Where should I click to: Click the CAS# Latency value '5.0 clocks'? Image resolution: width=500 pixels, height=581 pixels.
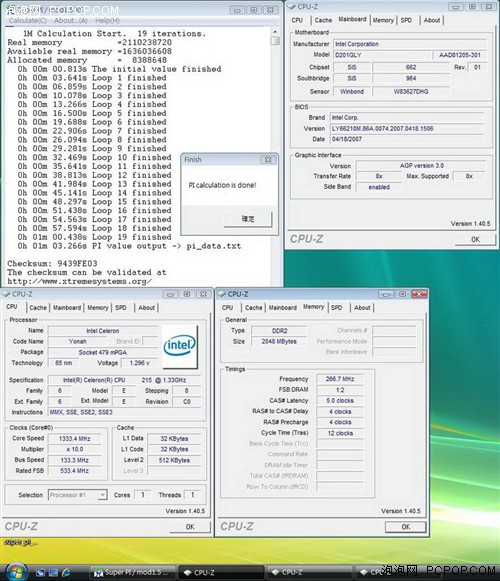pyautogui.click(x=340, y=401)
